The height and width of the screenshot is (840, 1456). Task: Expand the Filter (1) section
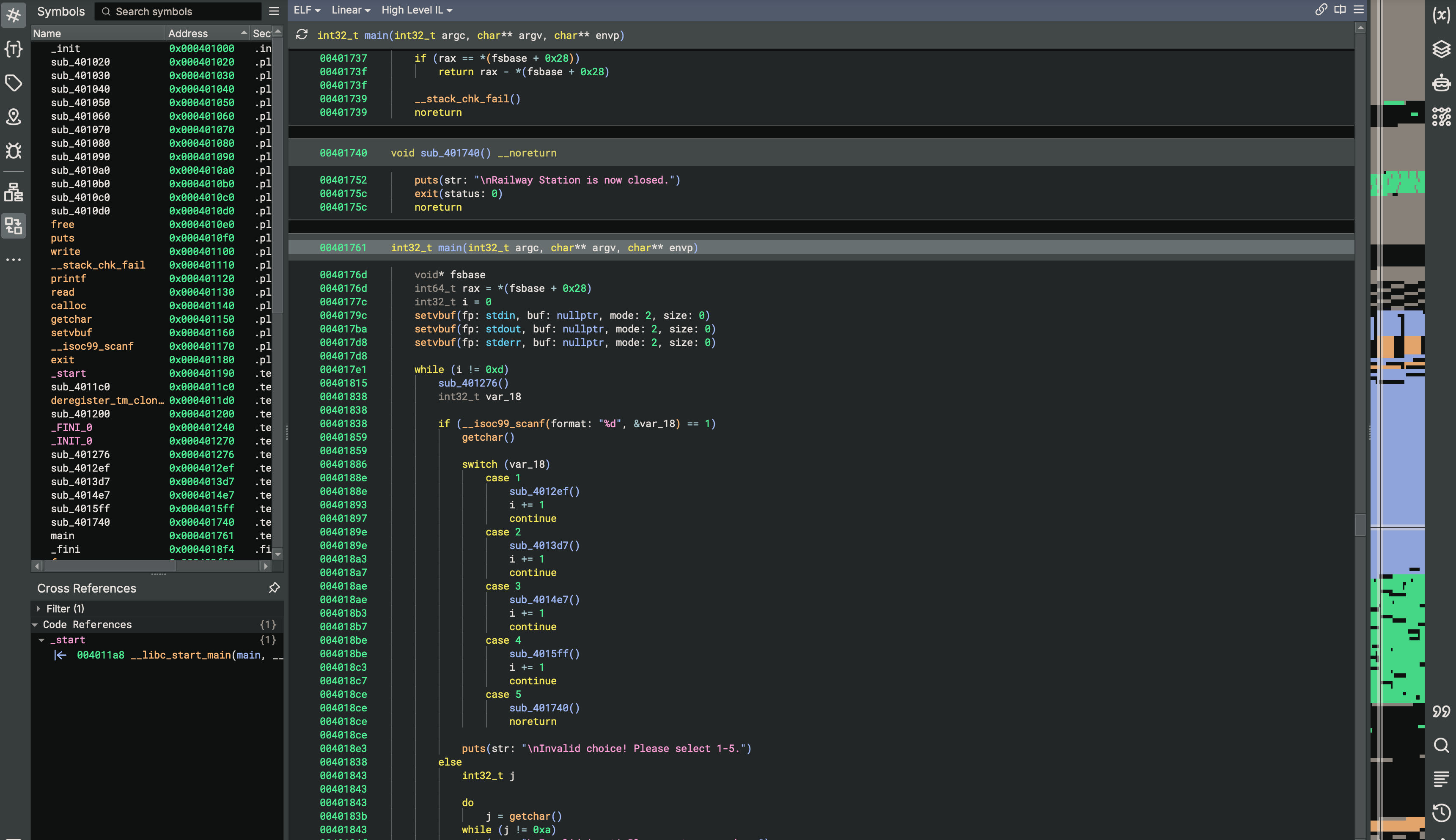(x=38, y=609)
